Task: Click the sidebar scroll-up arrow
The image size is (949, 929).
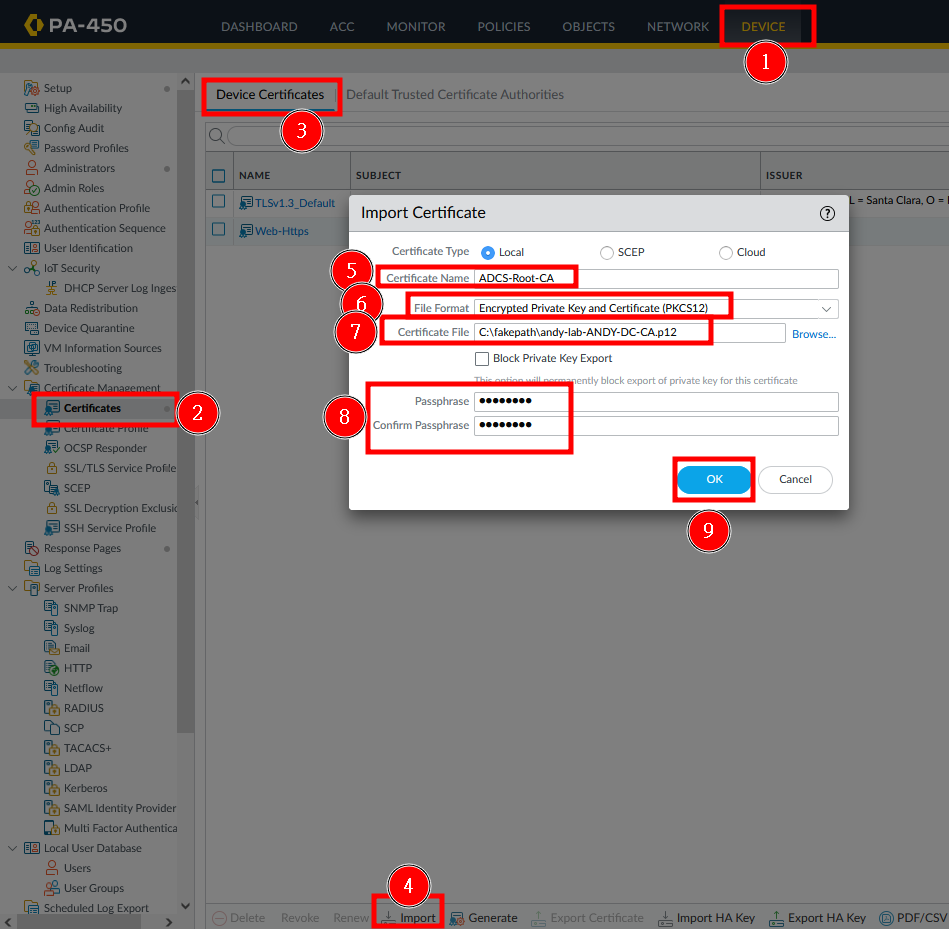Action: coord(185,81)
